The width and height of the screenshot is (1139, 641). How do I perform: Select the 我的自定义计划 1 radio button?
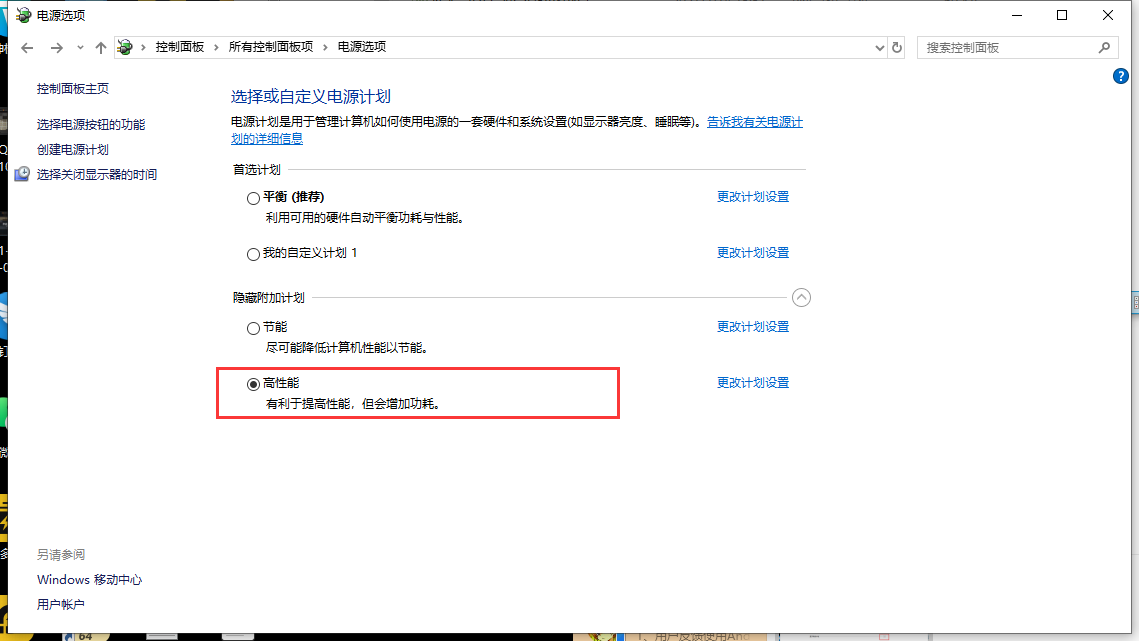(x=253, y=254)
